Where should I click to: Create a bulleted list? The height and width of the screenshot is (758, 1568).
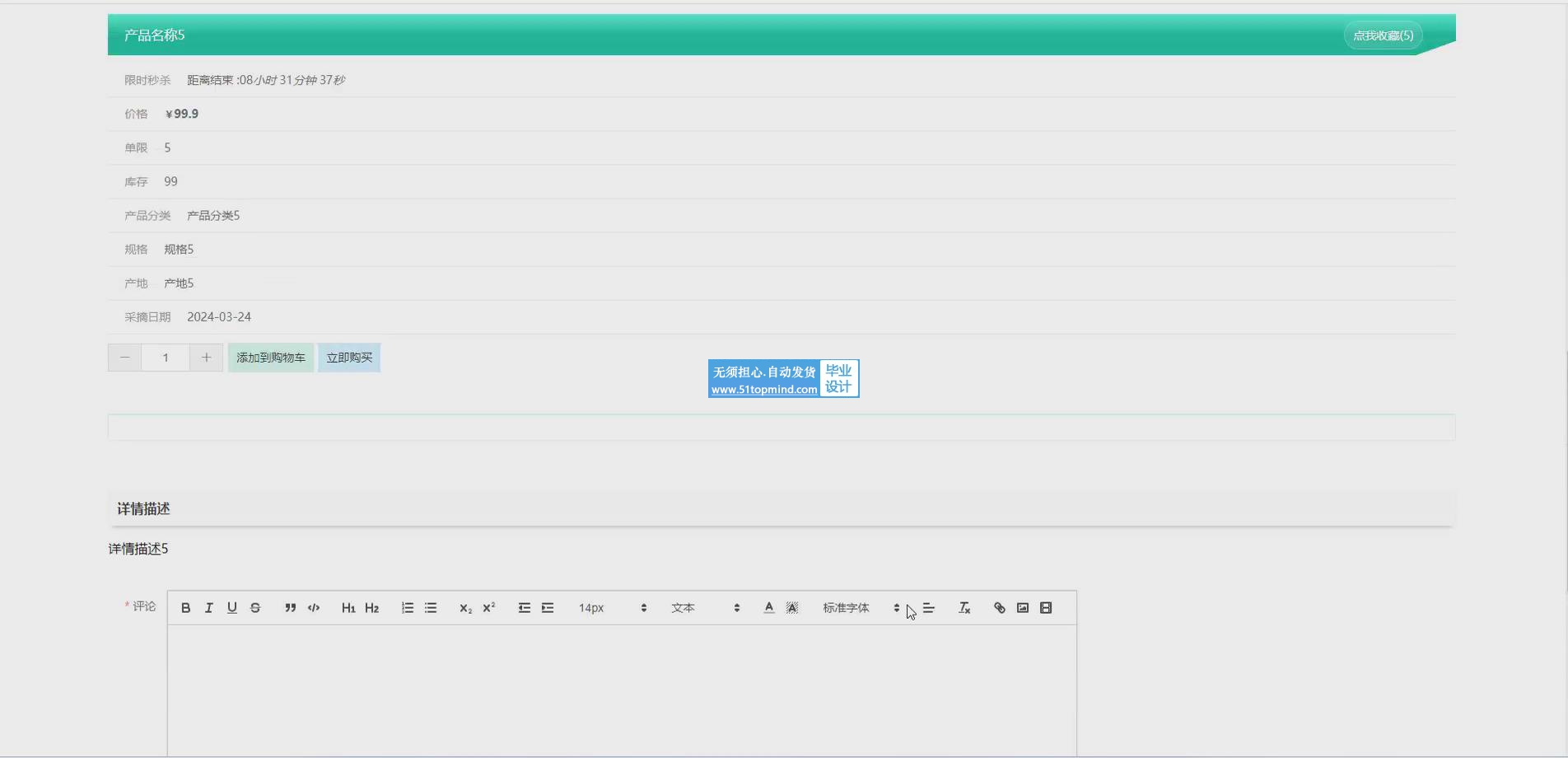click(x=431, y=608)
